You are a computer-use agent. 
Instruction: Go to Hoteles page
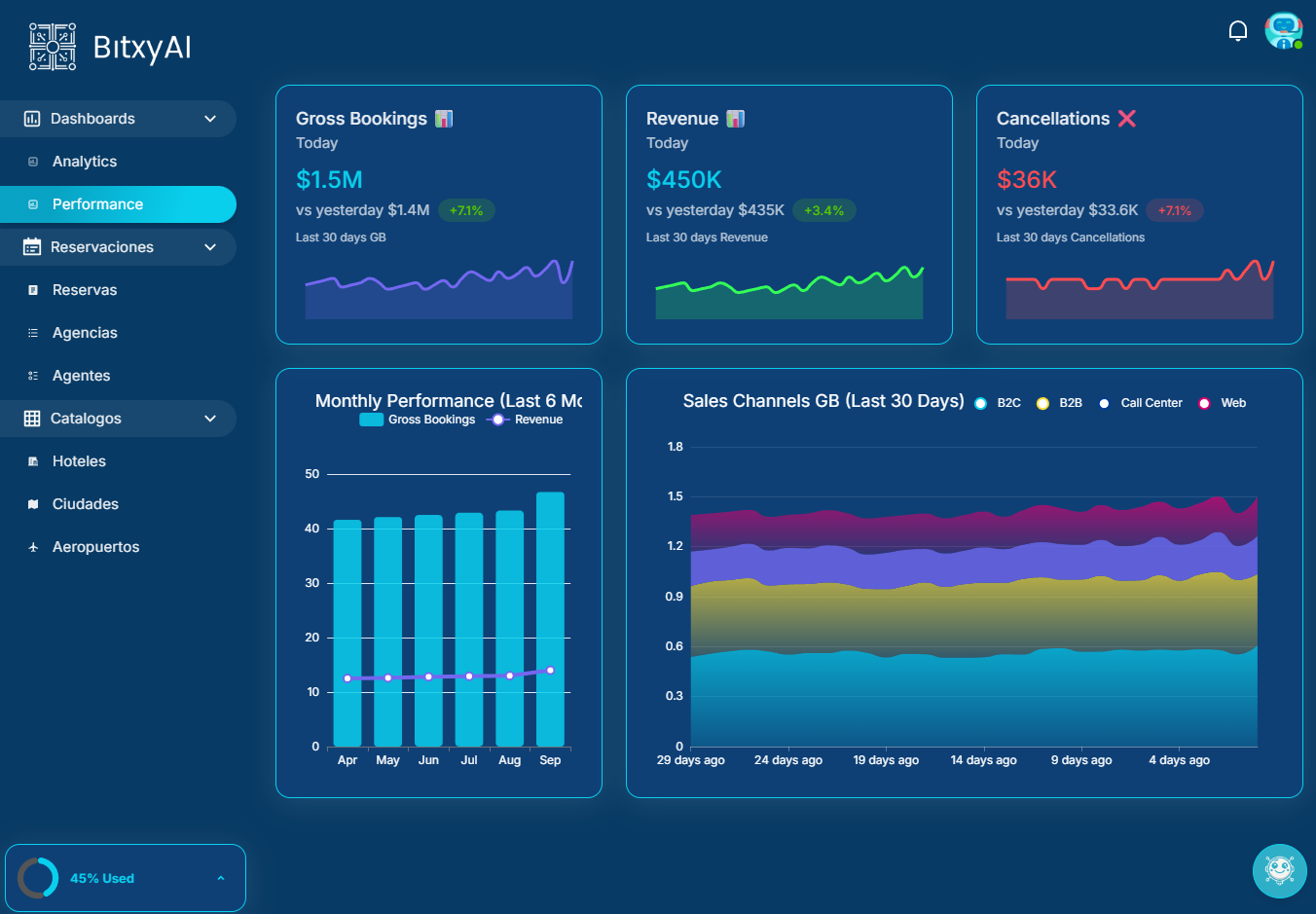[79, 461]
